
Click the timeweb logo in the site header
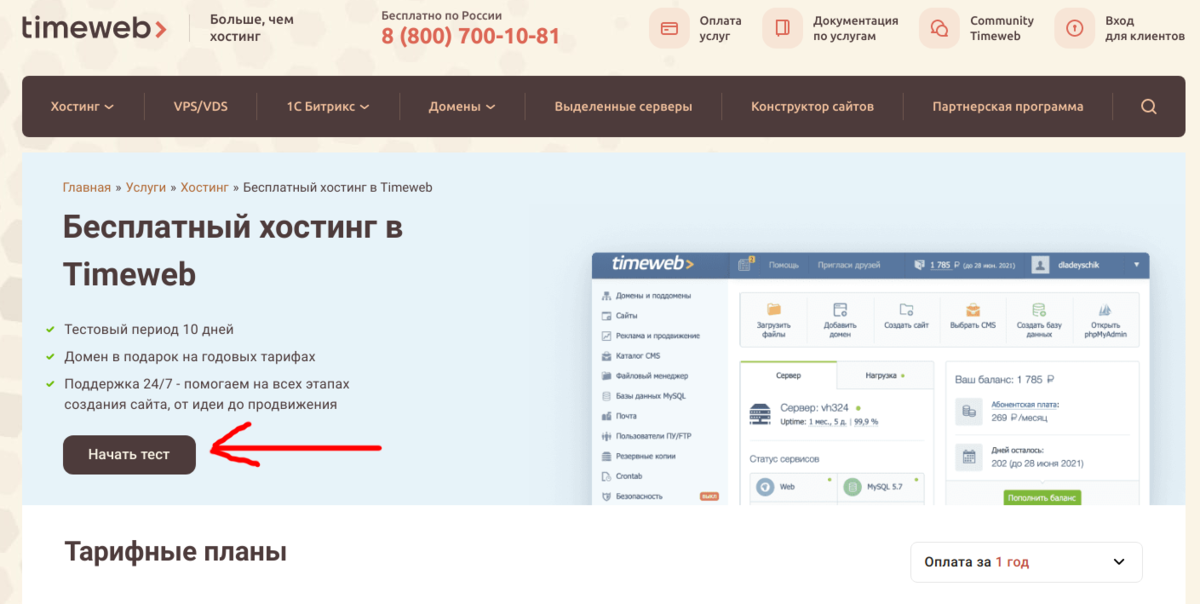pos(94,28)
